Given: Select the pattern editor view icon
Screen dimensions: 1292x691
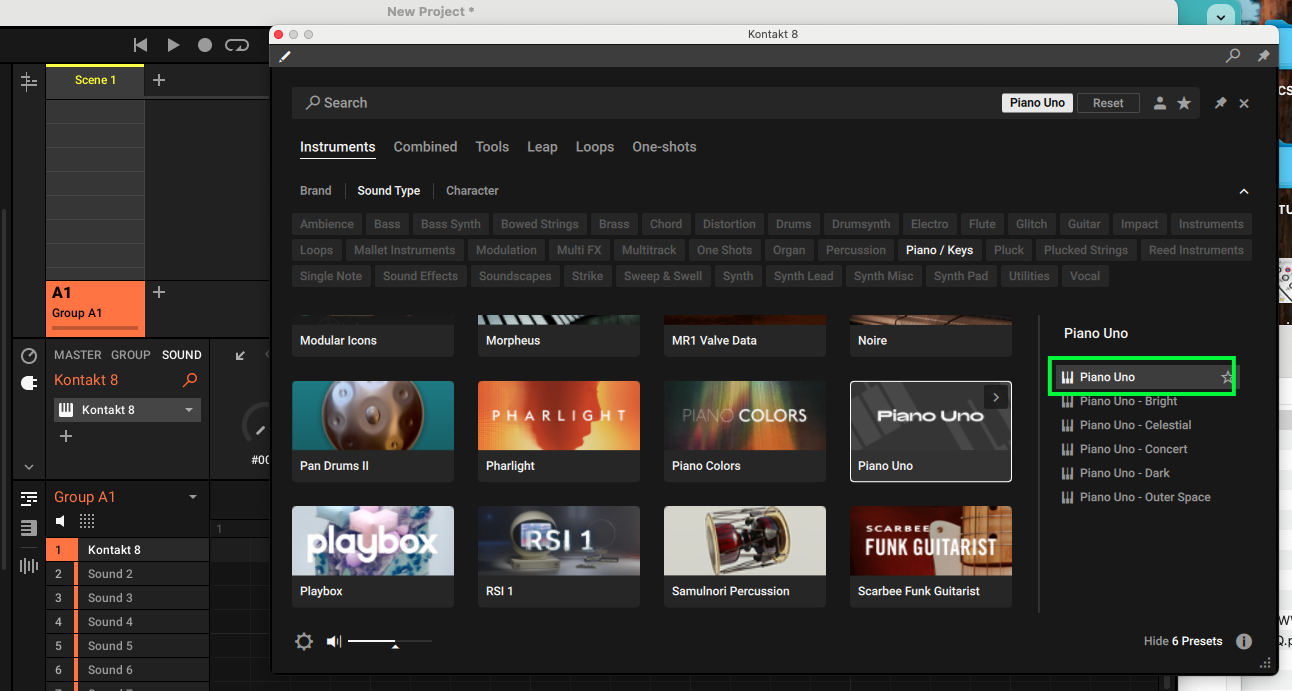Looking at the screenshot, I should pos(29,498).
